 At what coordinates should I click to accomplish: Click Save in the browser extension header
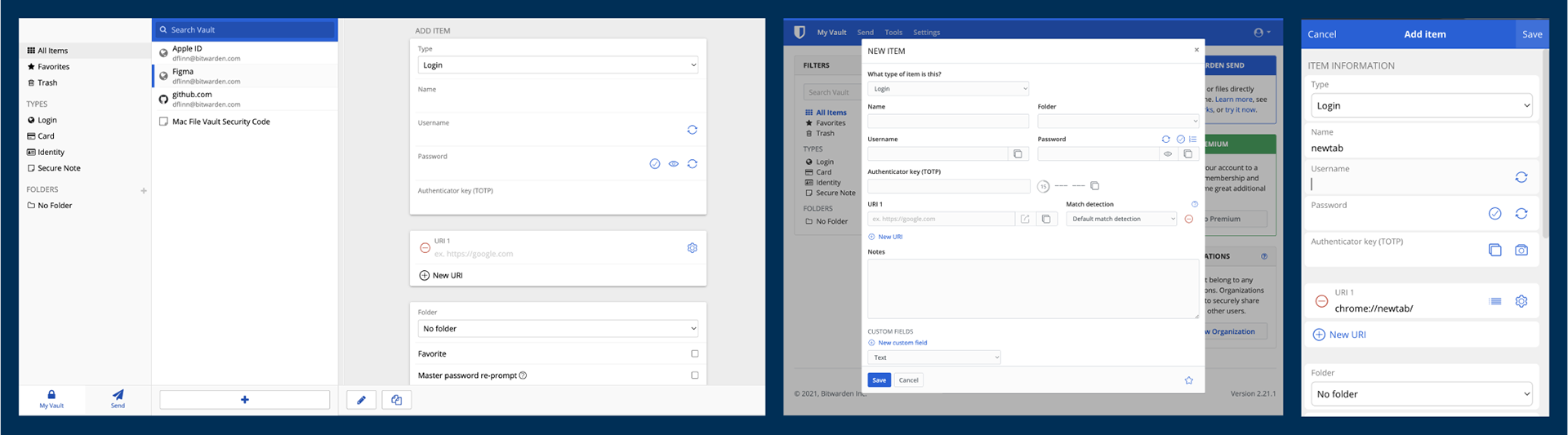click(1532, 34)
